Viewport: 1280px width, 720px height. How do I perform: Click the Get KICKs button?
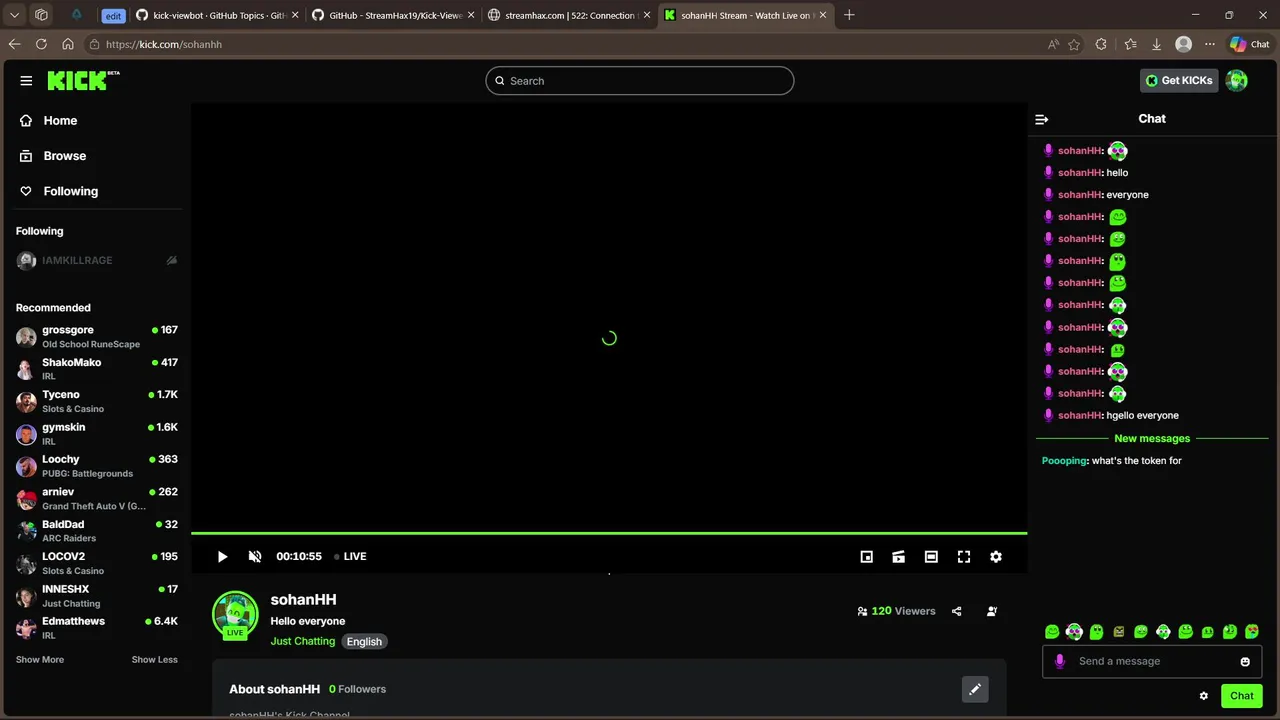(1179, 80)
